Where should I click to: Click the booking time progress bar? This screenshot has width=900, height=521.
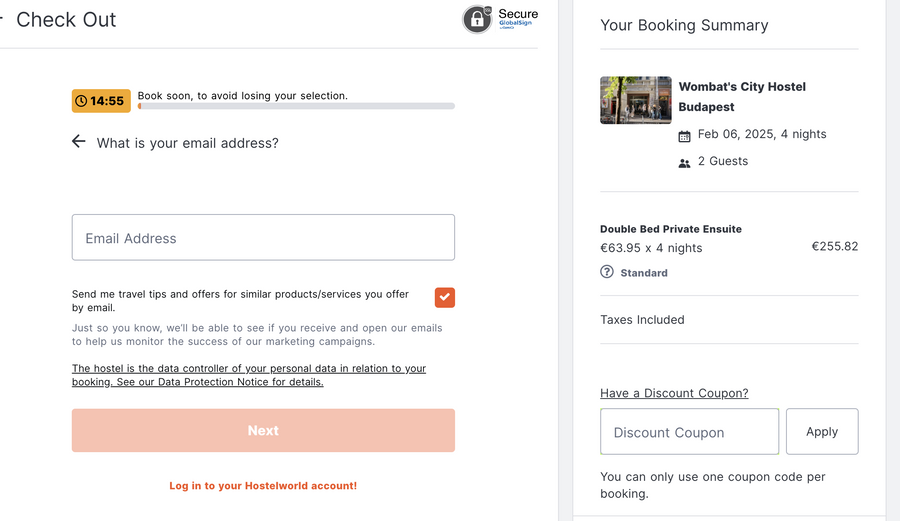(296, 106)
